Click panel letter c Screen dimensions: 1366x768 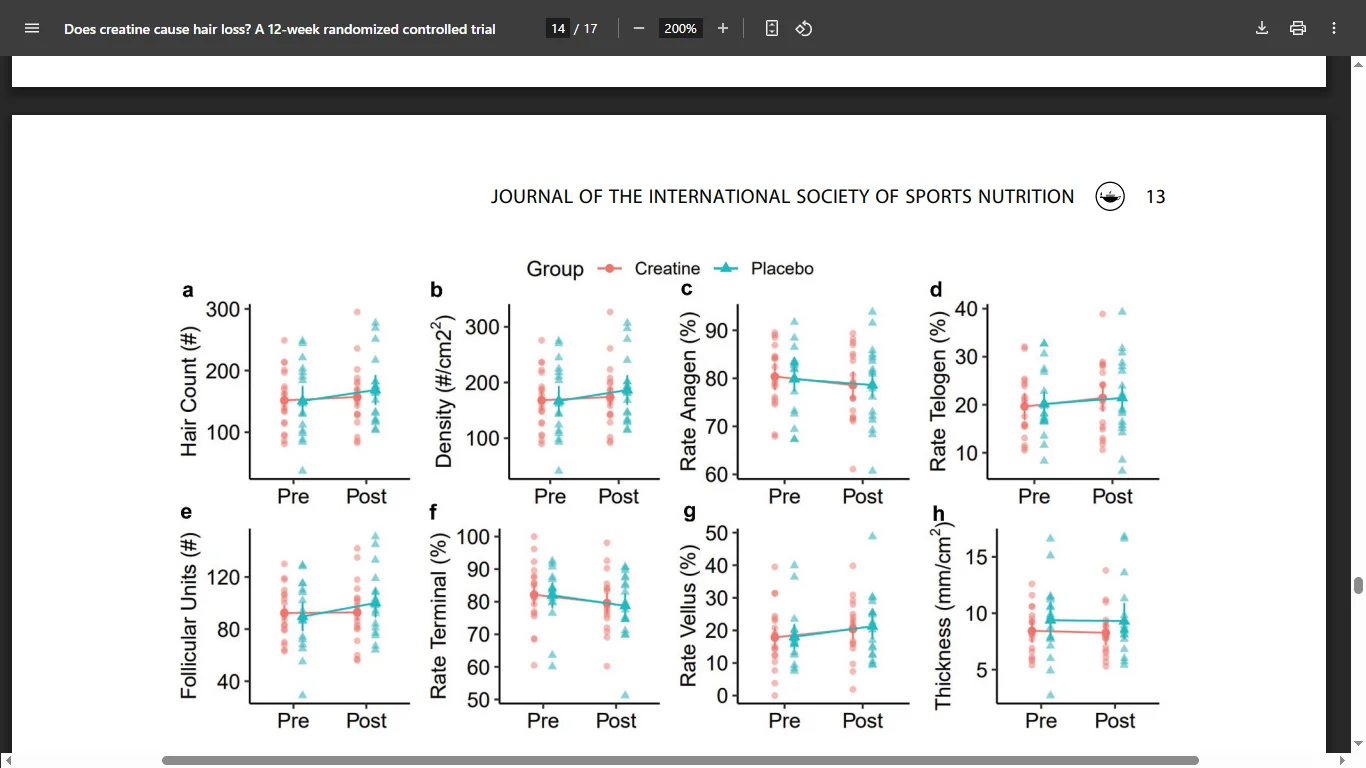coord(686,291)
